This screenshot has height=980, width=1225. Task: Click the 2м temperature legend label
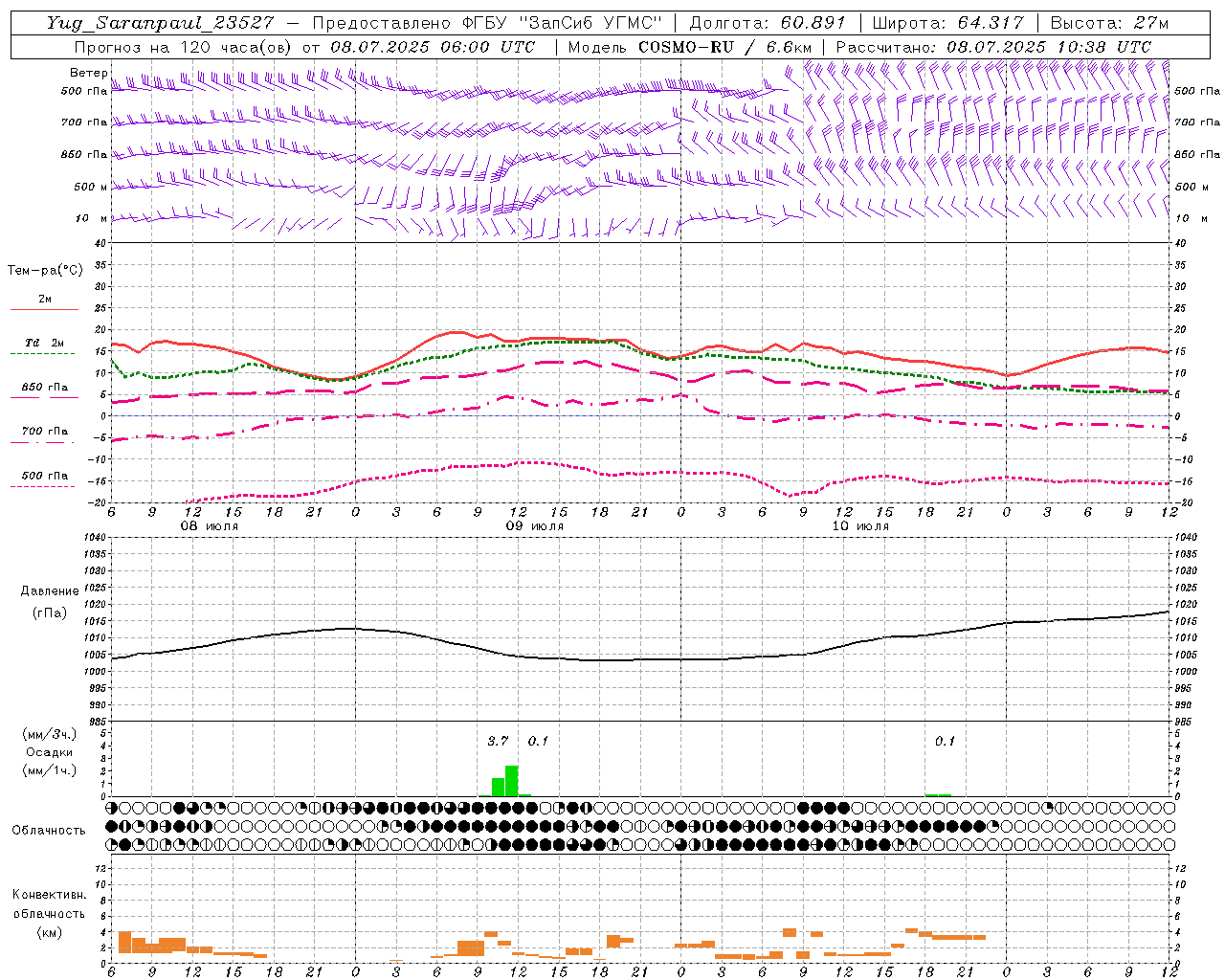point(45,300)
